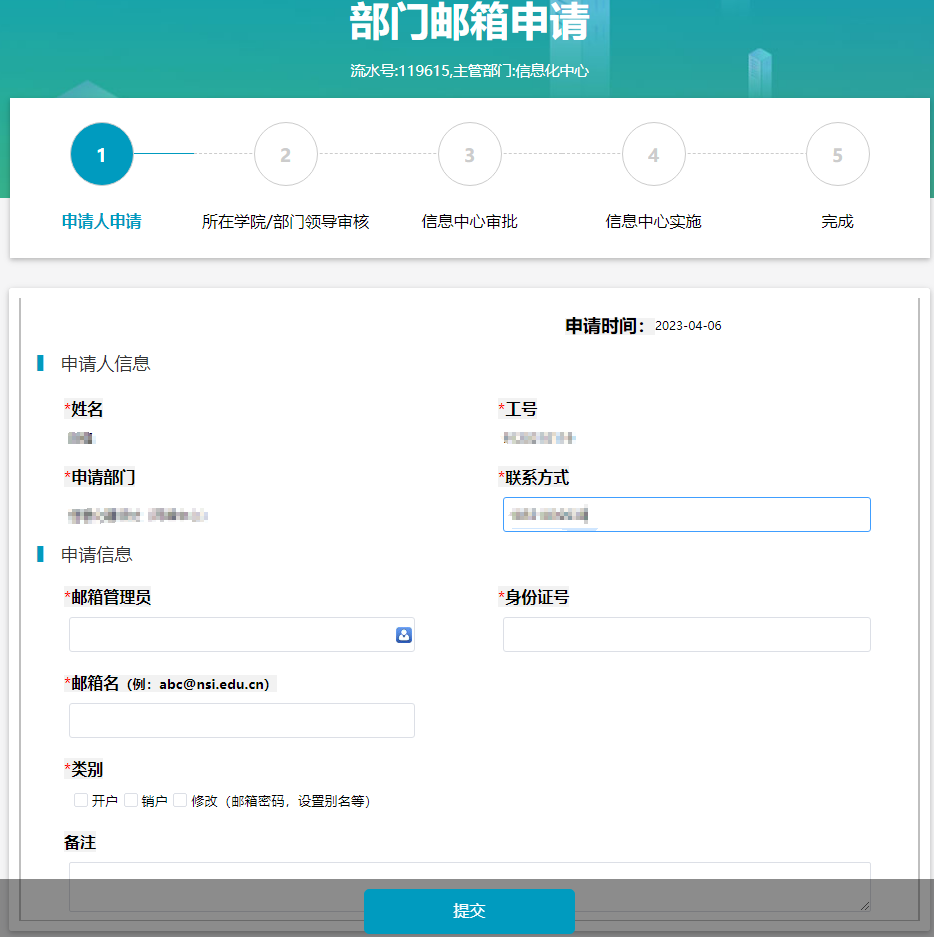This screenshot has height=937, width=934.
Task: Select the step 3 circle
Action: click(x=469, y=154)
